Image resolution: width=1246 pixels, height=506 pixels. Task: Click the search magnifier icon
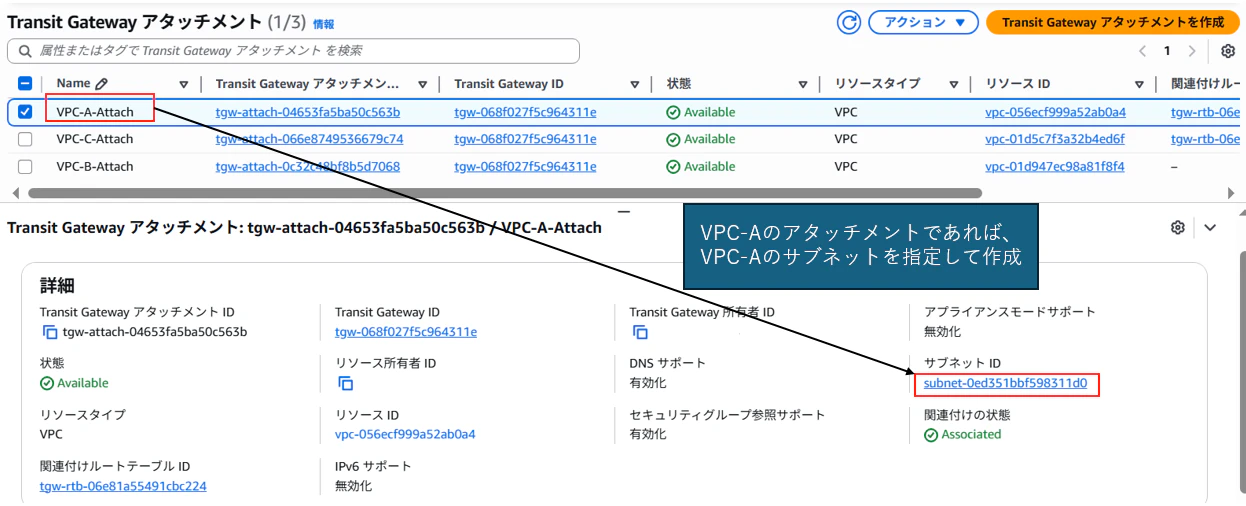click(x=24, y=51)
